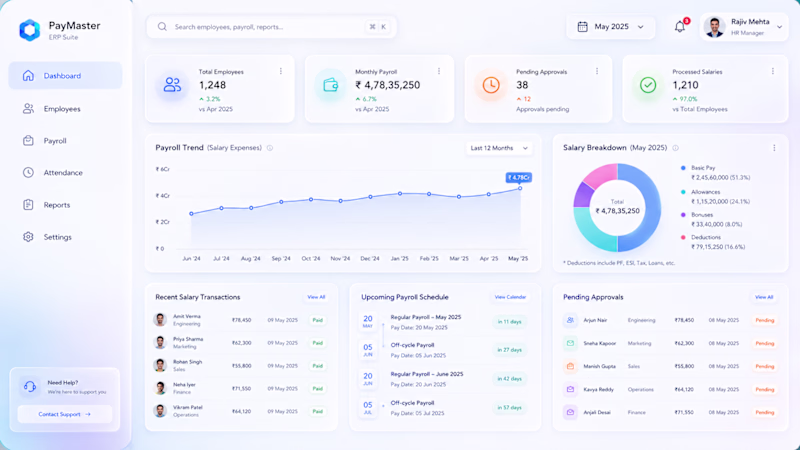The image size is (800, 450).
Task: Open Attendance in the sidebar
Action: click(x=65, y=172)
